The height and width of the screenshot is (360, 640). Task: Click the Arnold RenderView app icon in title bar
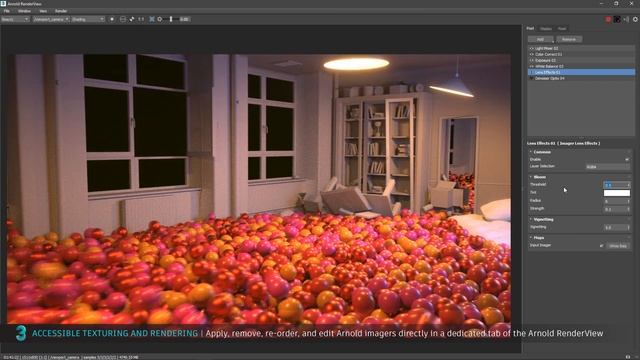[3, 3]
